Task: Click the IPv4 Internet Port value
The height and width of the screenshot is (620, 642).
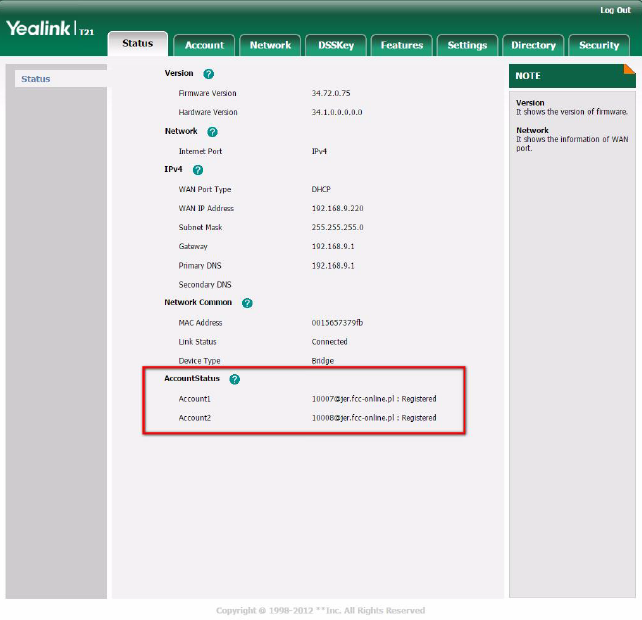Action: pos(319,151)
